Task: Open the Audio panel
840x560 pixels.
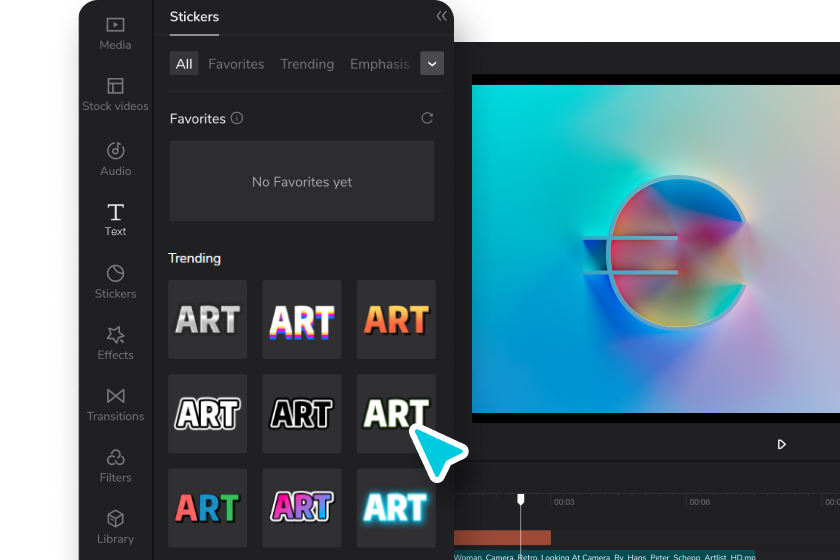Action: click(115, 159)
